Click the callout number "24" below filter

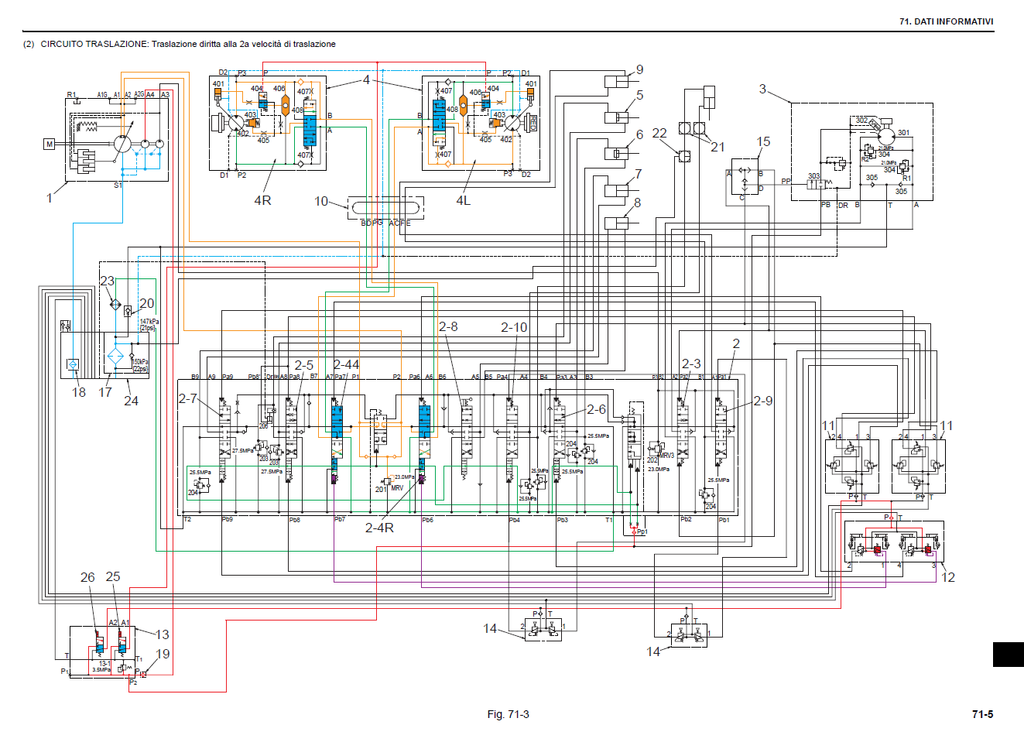131,401
